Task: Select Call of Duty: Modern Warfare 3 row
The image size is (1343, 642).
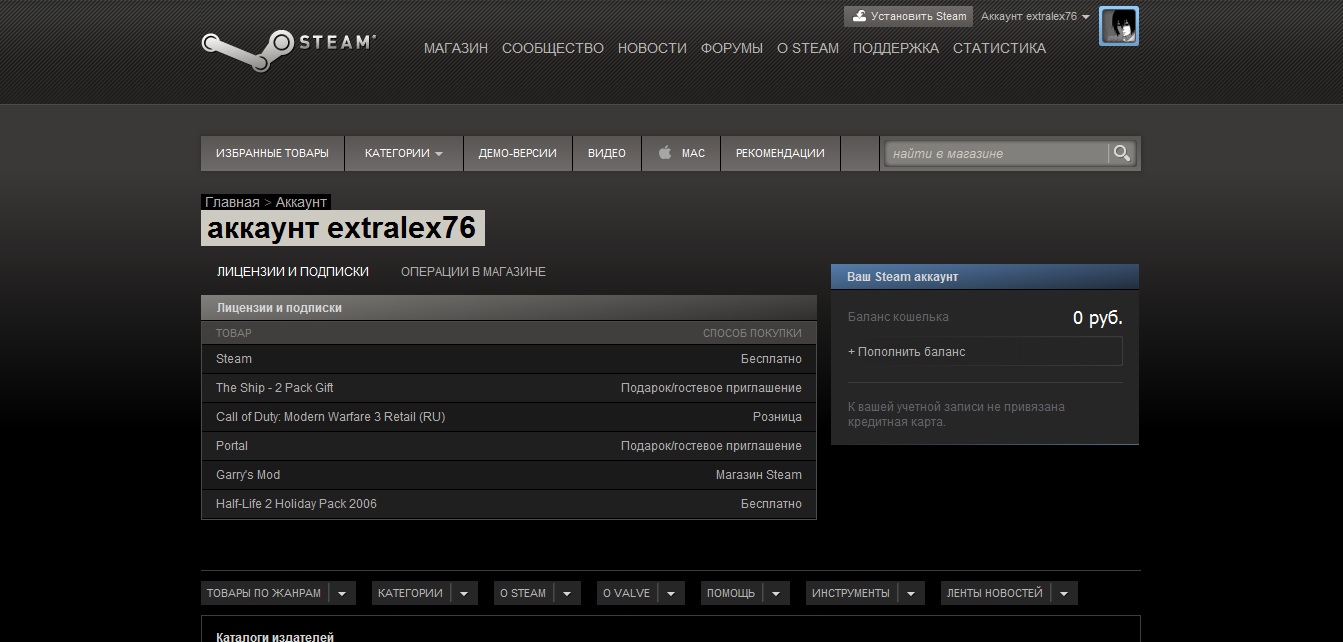Action: click(509, 417)
